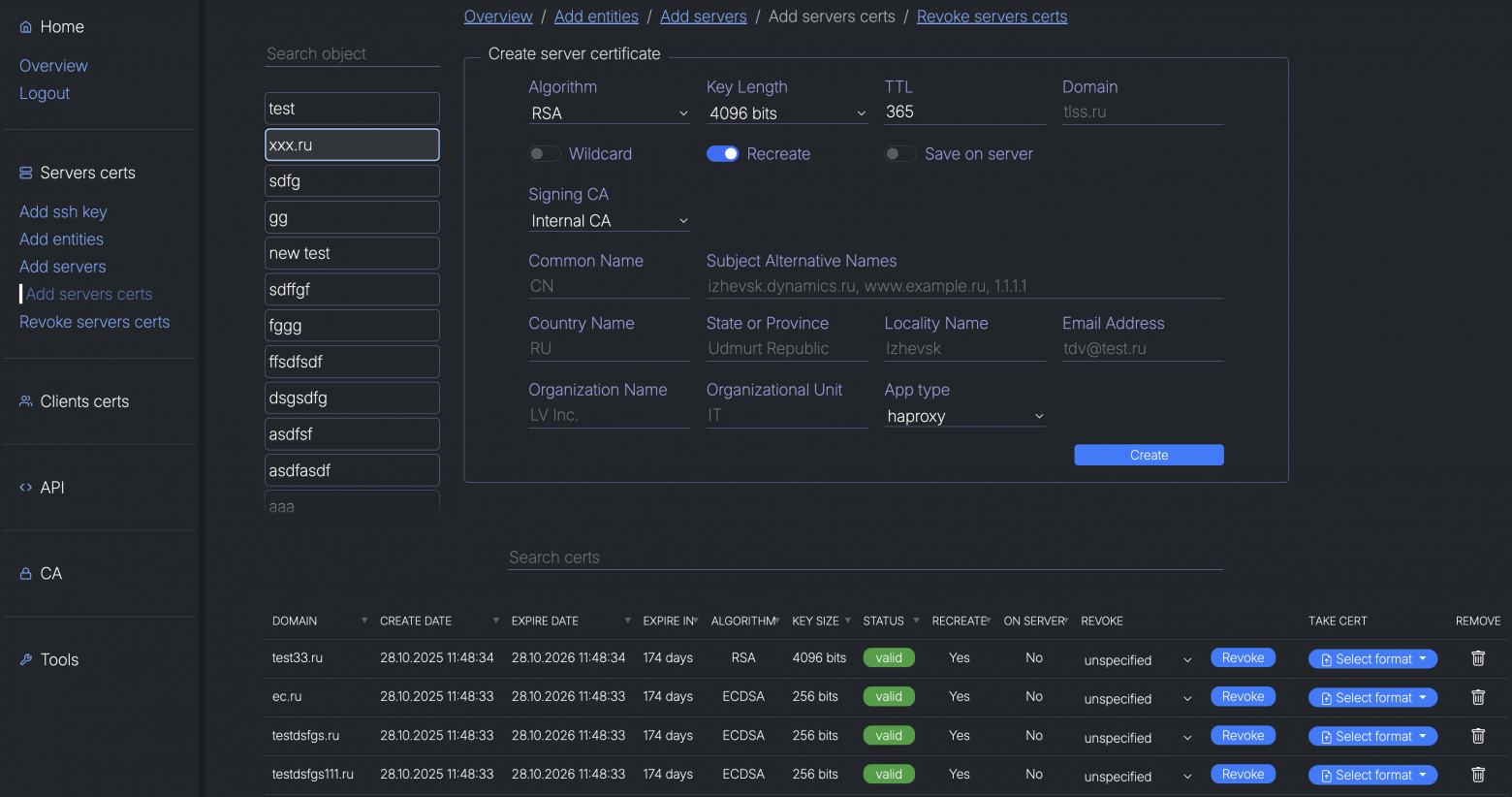The height and width of the screenshot is (797, 1512).
Task: Toggle the Wildcard switch
Action: (545, 154)
